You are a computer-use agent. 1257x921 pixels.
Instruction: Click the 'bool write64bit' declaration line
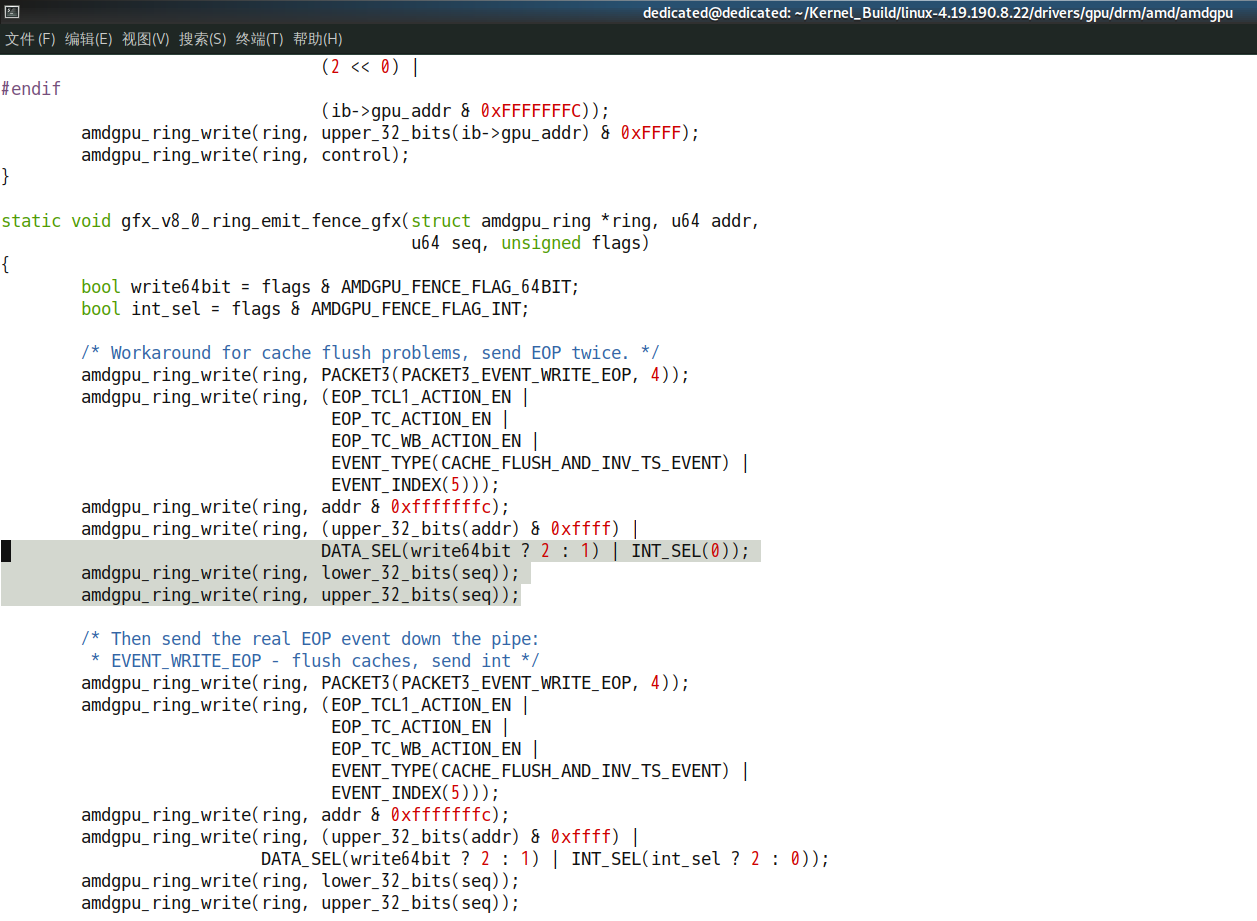(x=330, y=287)
